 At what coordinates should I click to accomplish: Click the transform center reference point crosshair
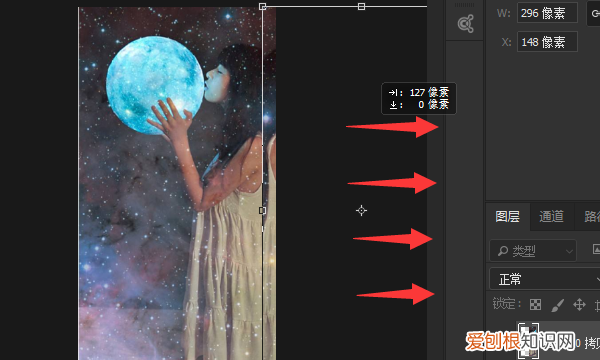coord(361,210)
